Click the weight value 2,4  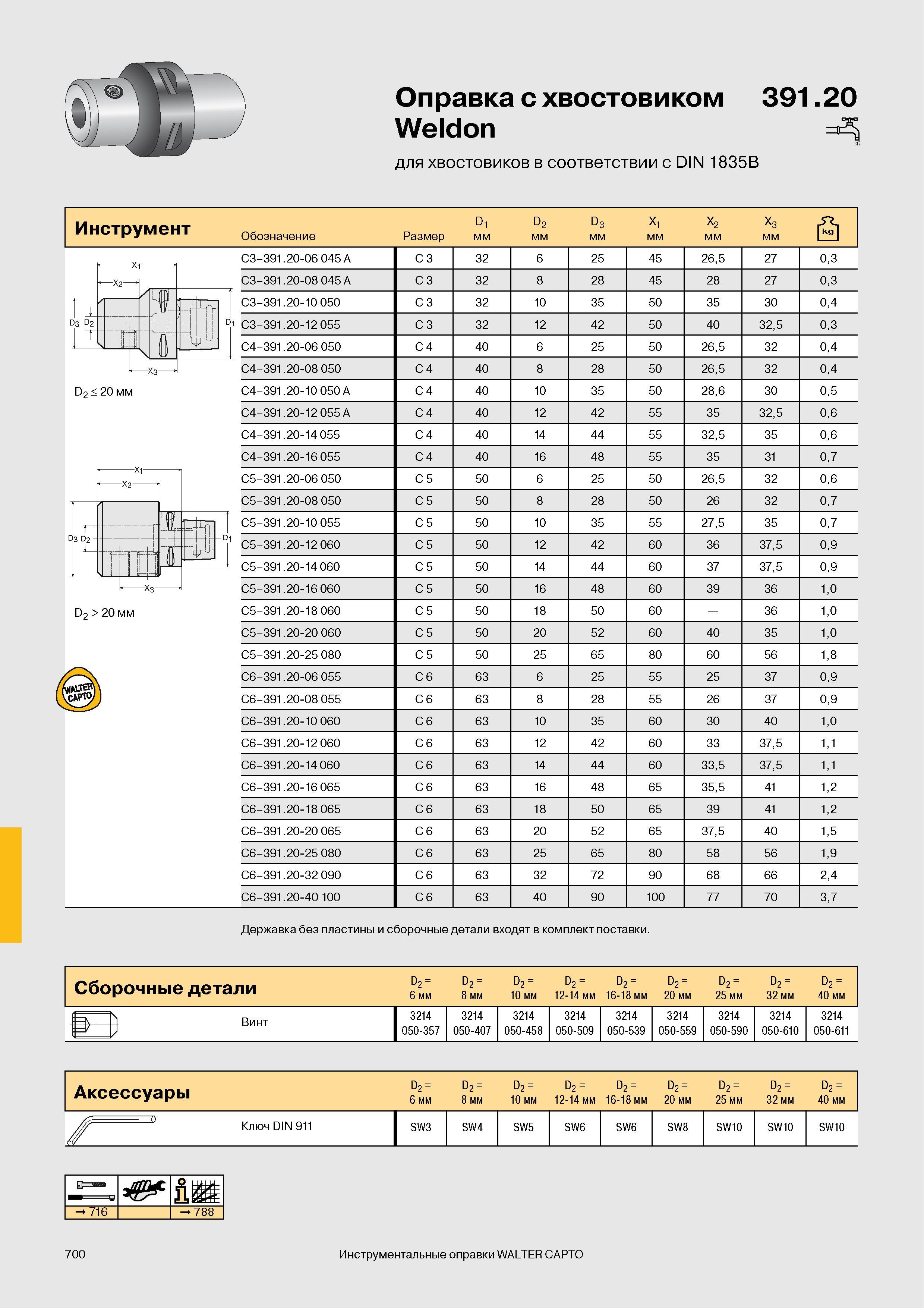click(828, 875)
